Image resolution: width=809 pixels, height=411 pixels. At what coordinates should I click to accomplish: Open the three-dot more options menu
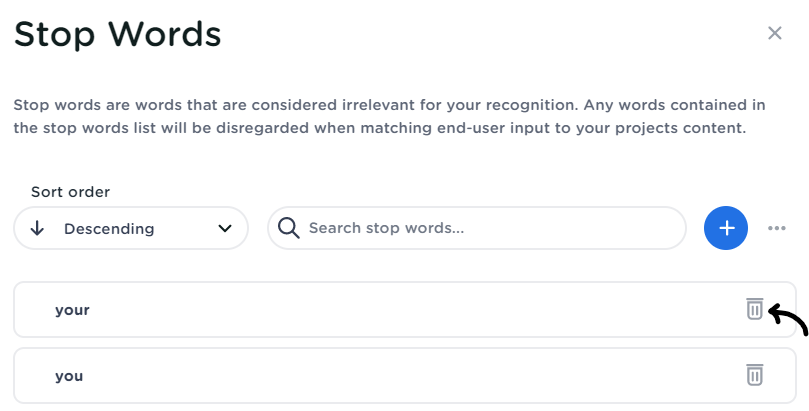pyautogui.click(x=777, y=228)
